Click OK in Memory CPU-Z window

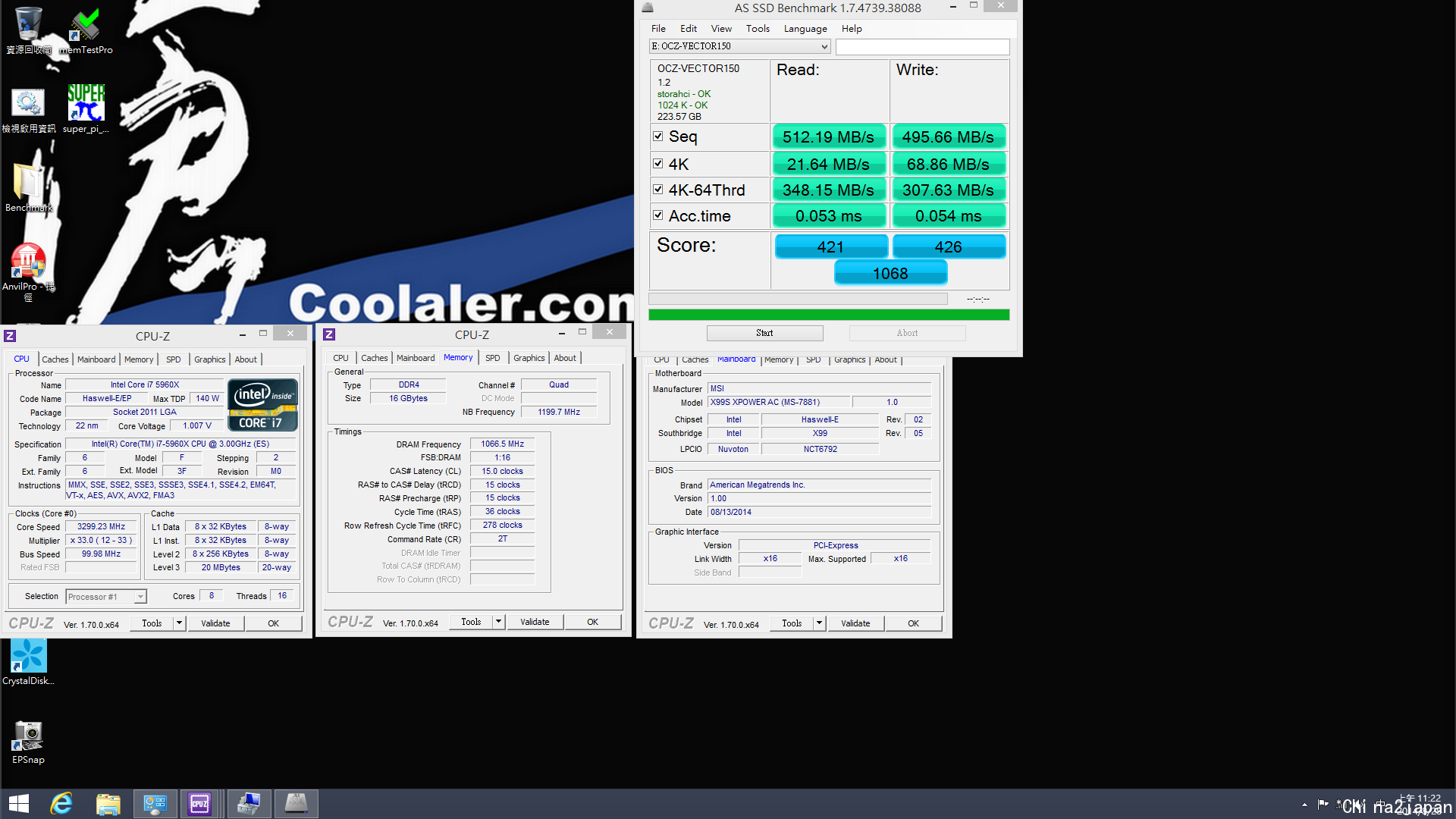point(593,622)
